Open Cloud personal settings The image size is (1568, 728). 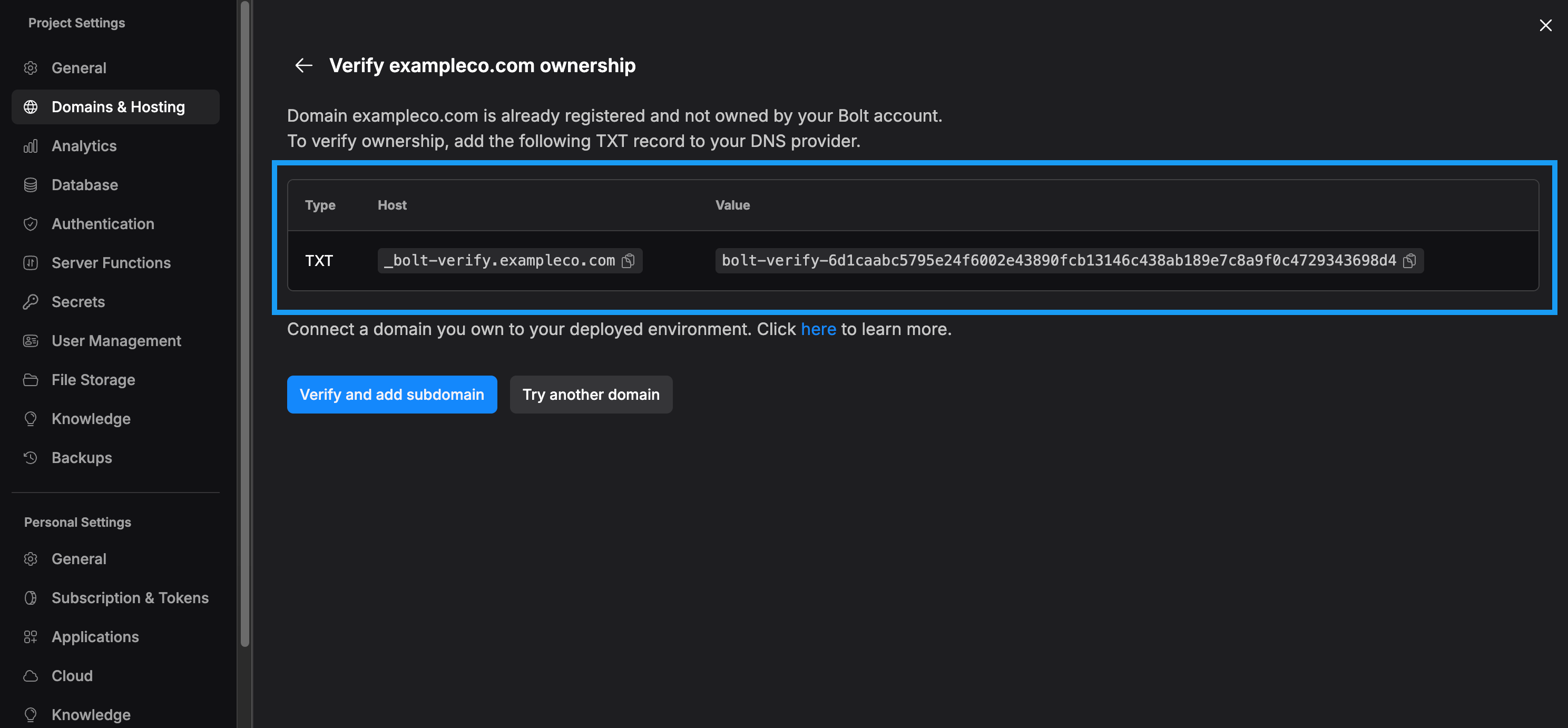coord(72,676)
